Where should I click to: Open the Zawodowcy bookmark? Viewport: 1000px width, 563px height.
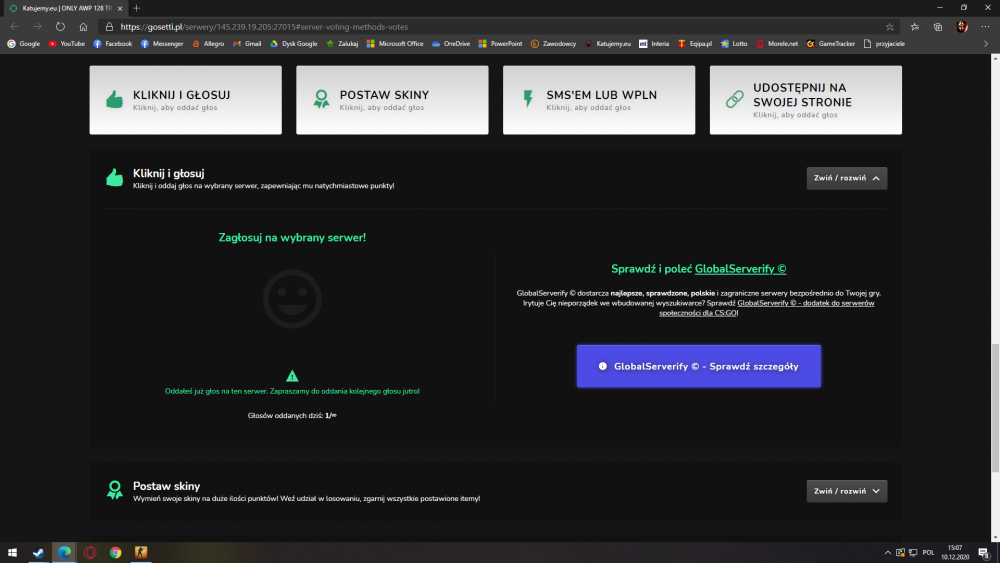(x=554, y=44)
